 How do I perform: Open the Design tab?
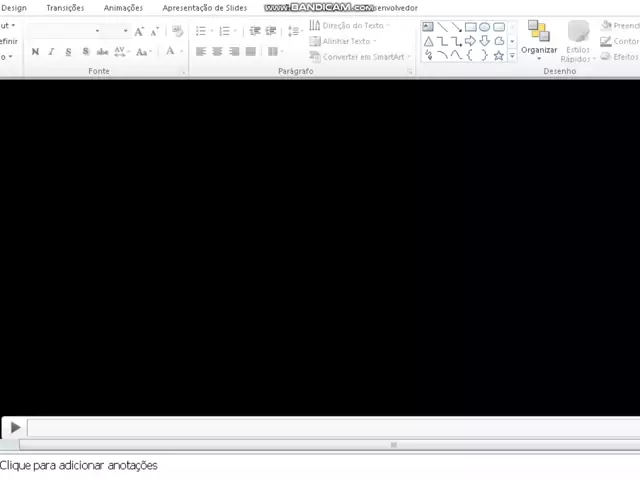14,8
